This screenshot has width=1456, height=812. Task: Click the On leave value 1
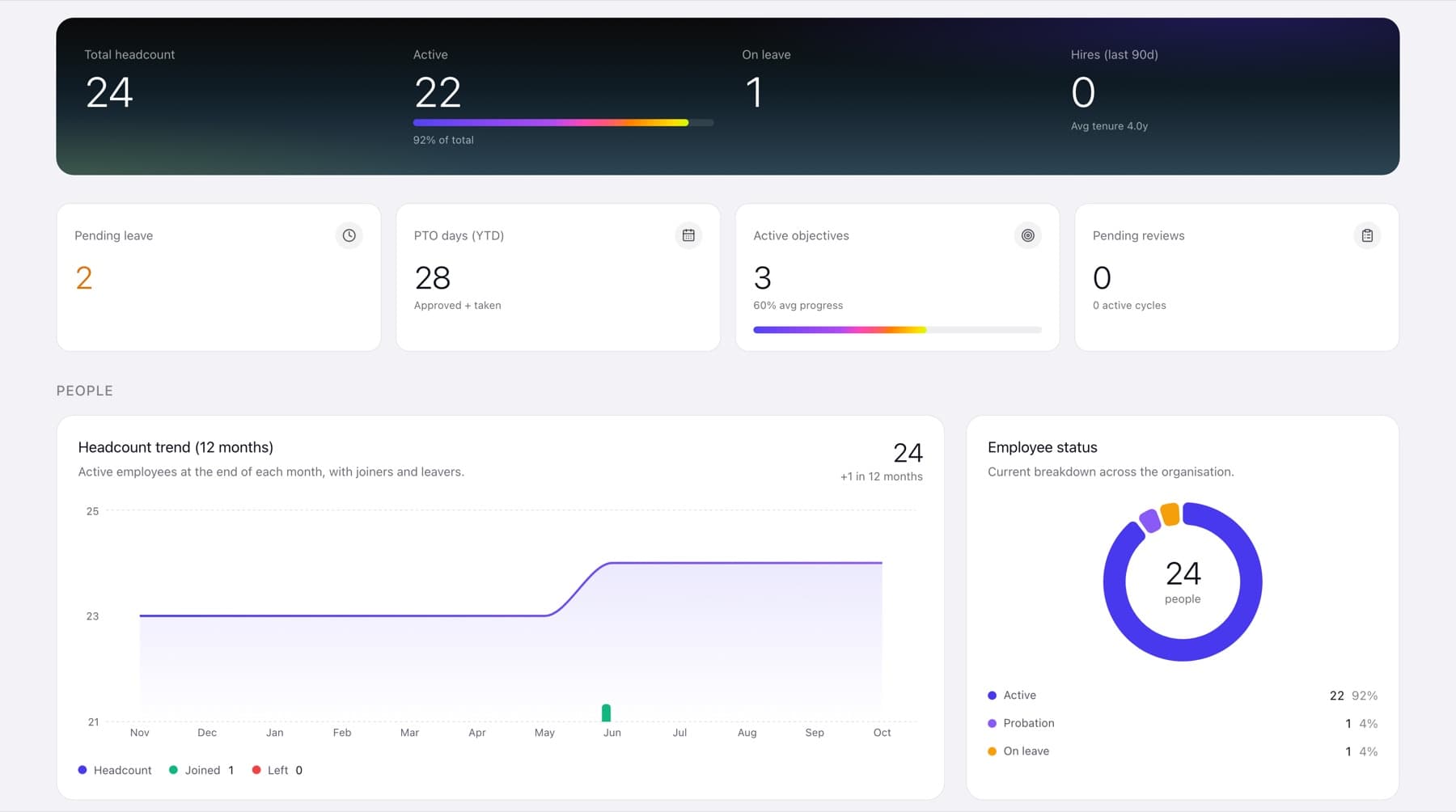pos(754,92)
